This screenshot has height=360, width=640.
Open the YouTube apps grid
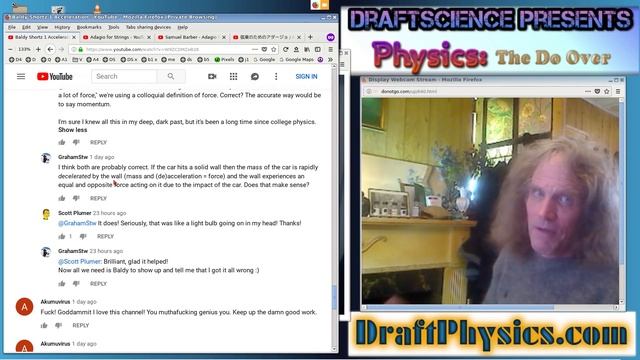click(233, 76)
